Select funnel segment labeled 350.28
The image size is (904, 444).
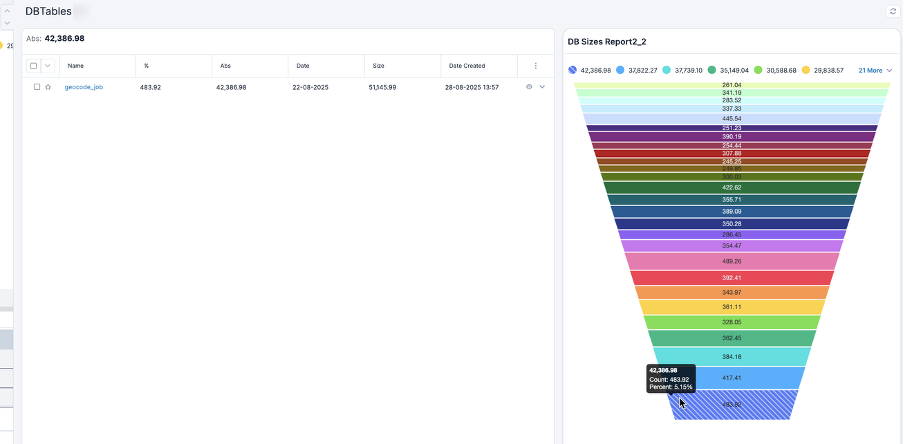[x=732, y=224]
